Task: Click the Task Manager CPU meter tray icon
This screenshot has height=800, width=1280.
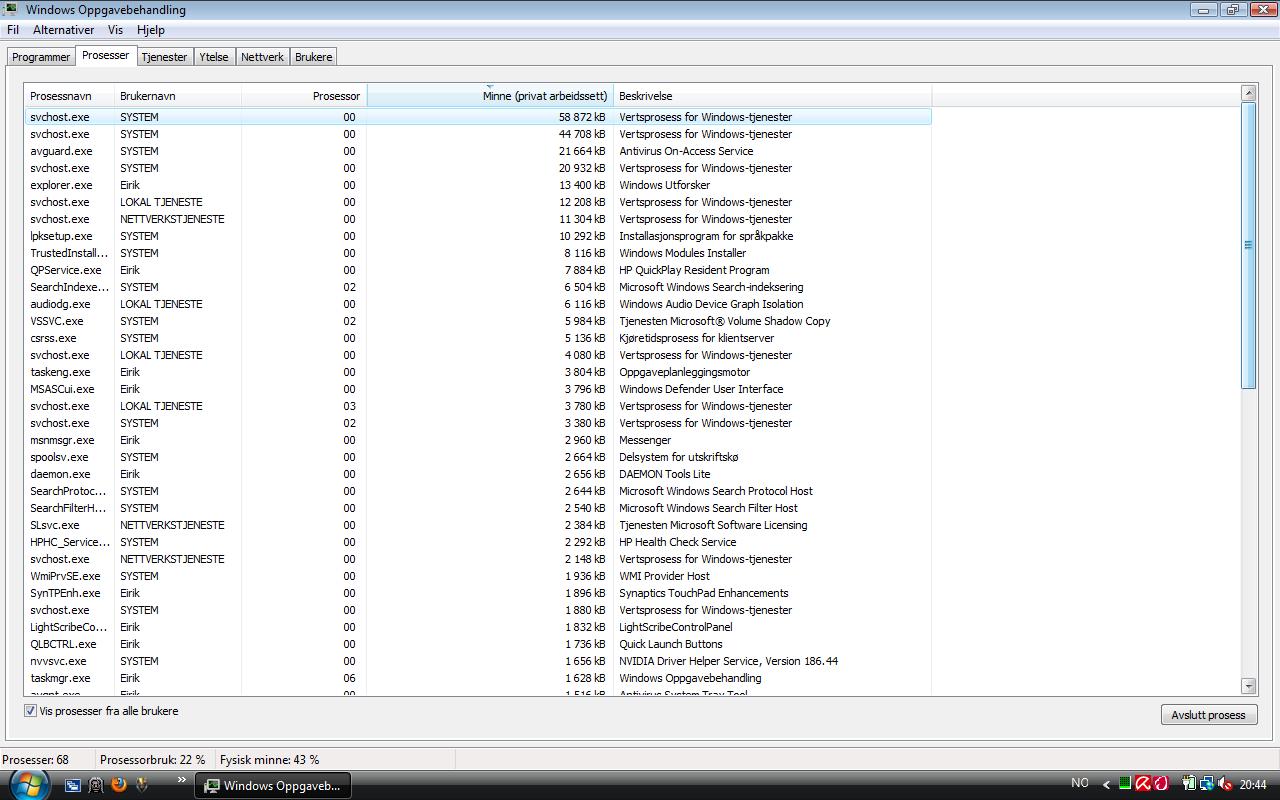Action: pyautogui.click(x=1125, y=784)
